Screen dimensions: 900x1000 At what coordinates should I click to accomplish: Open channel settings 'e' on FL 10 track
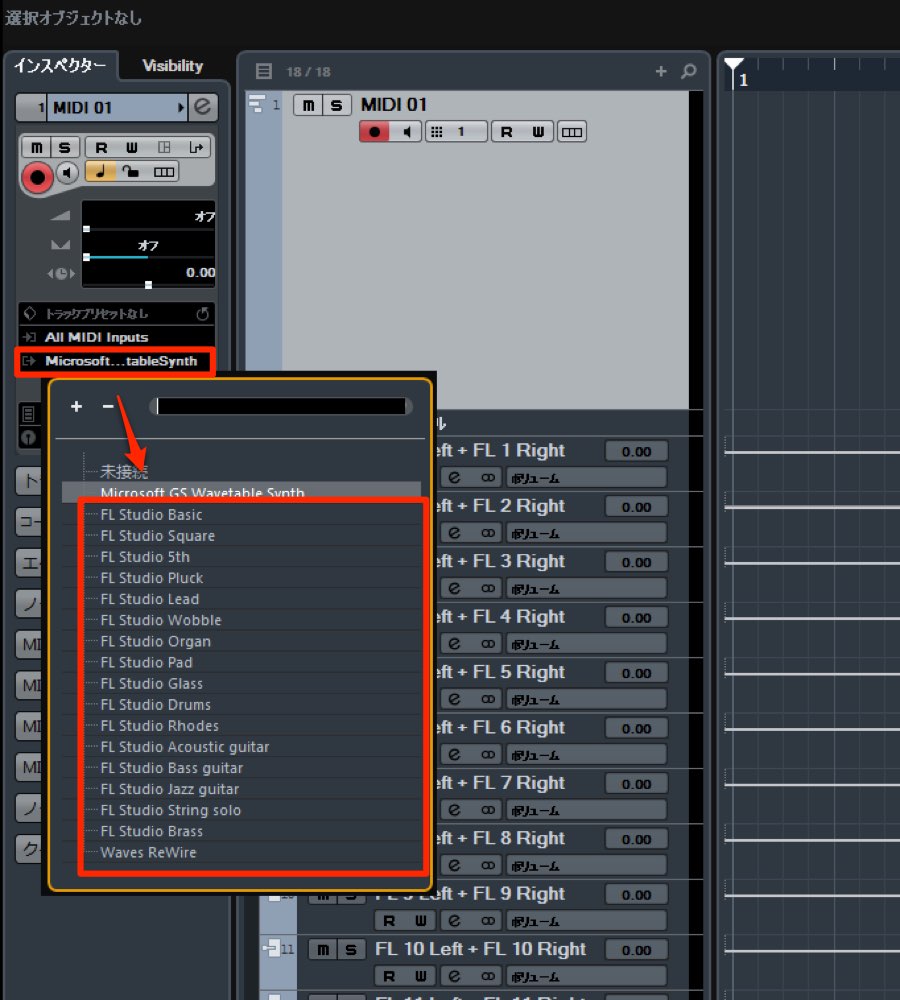click(x=454, y=976)
